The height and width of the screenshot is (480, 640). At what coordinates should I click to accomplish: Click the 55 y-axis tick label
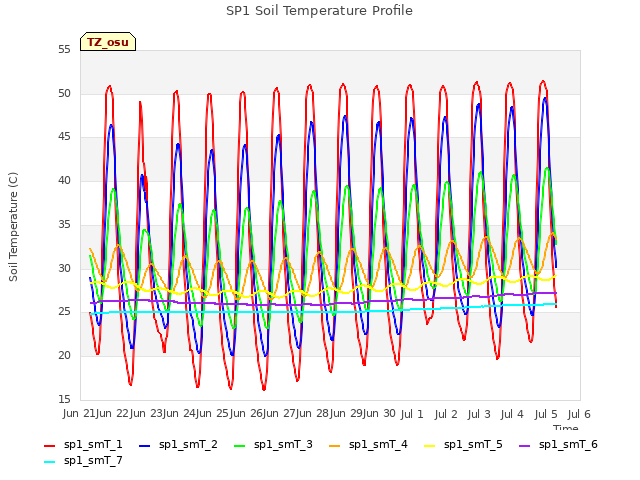[64, 50]
